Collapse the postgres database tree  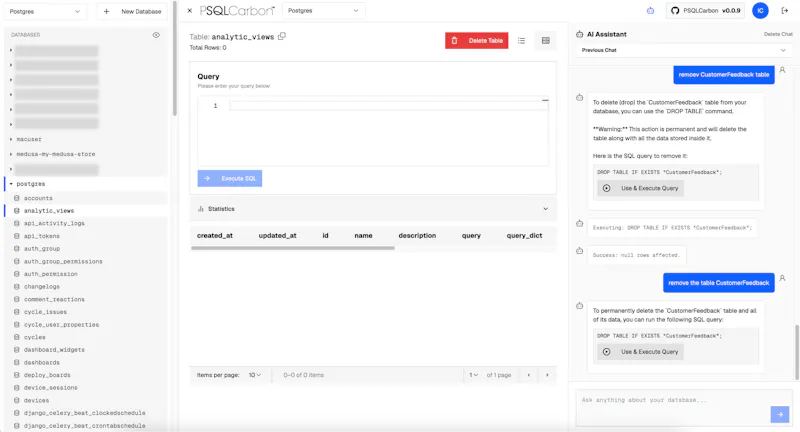pyautogui.click(x=11, y=184)
